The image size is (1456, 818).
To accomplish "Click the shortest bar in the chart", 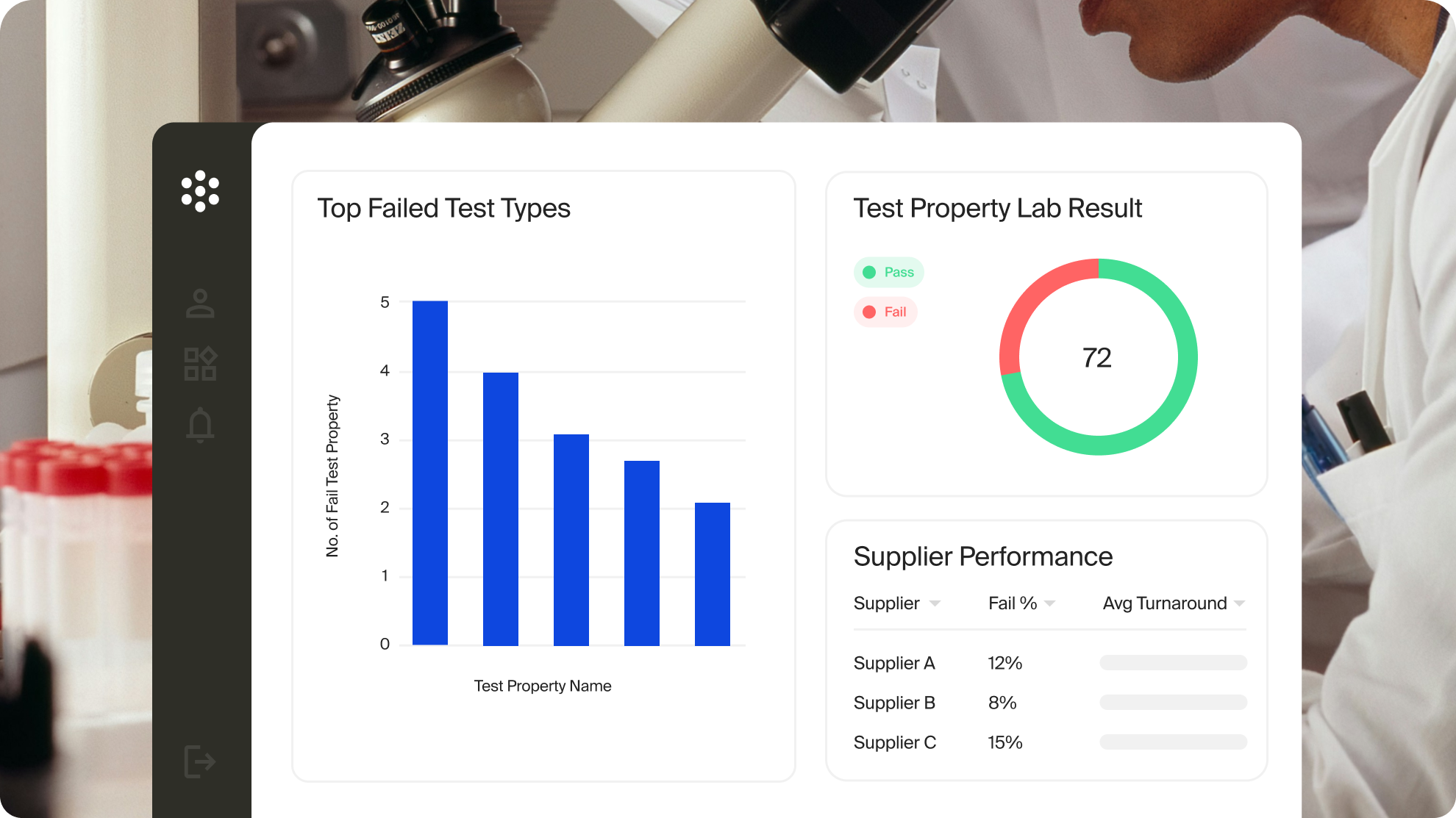I will pyautogui.click(x=713, y=574).
